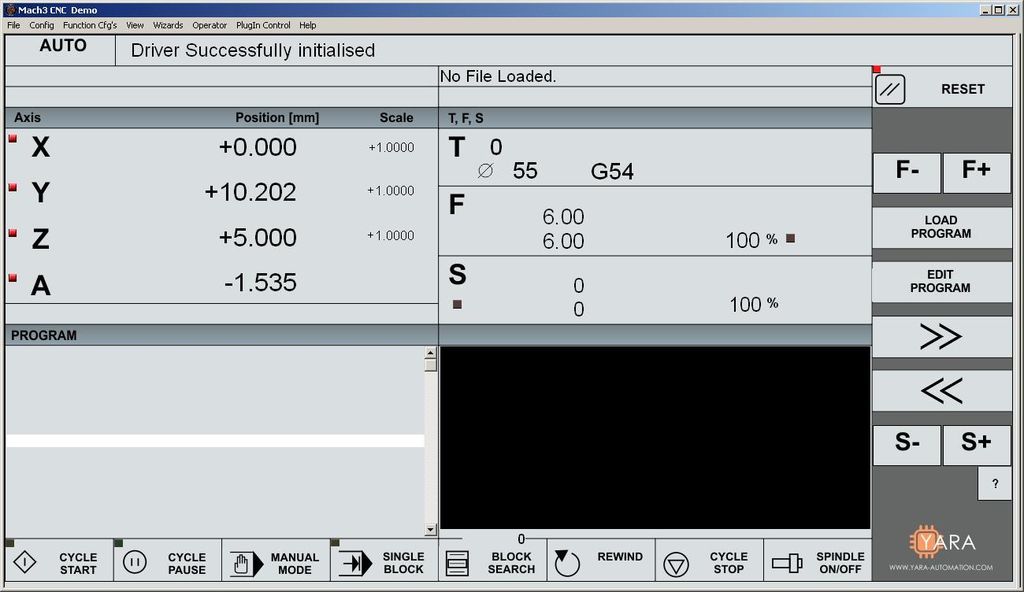Click the Cycle Stop triangle icon
Screen dimensions: 1024x592
tap(676, 565)
